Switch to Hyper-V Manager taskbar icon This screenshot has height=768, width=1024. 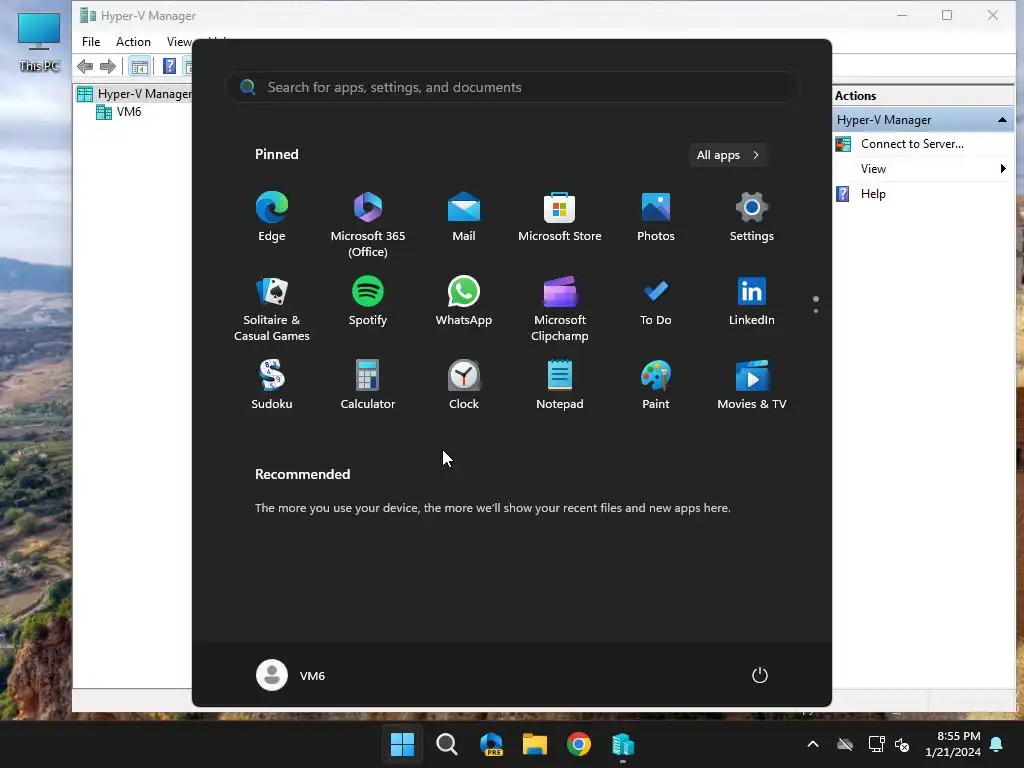point(622,744)
